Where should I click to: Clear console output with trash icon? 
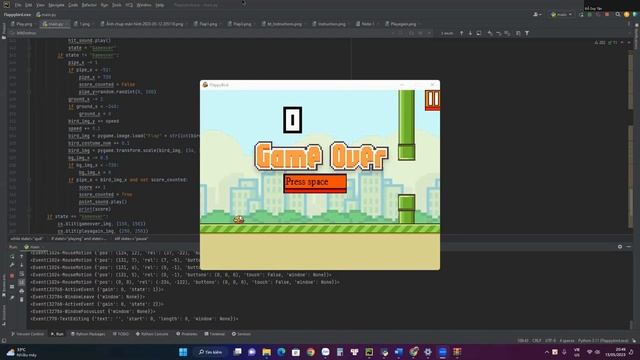[22, 299]
